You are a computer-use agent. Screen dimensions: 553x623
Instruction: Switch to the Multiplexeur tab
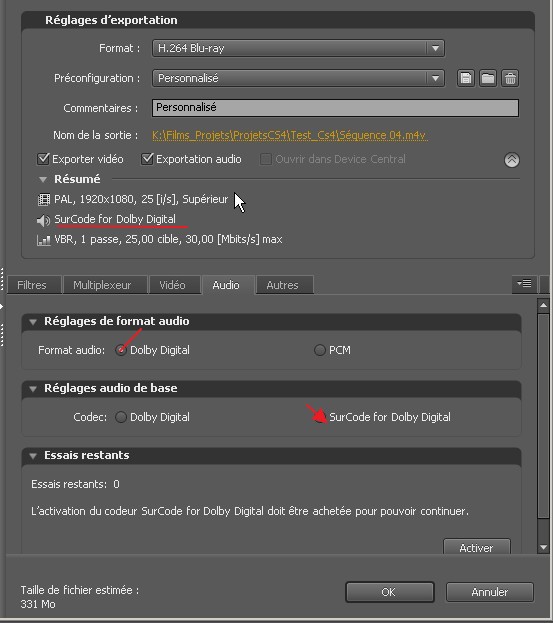click(102, 285)
